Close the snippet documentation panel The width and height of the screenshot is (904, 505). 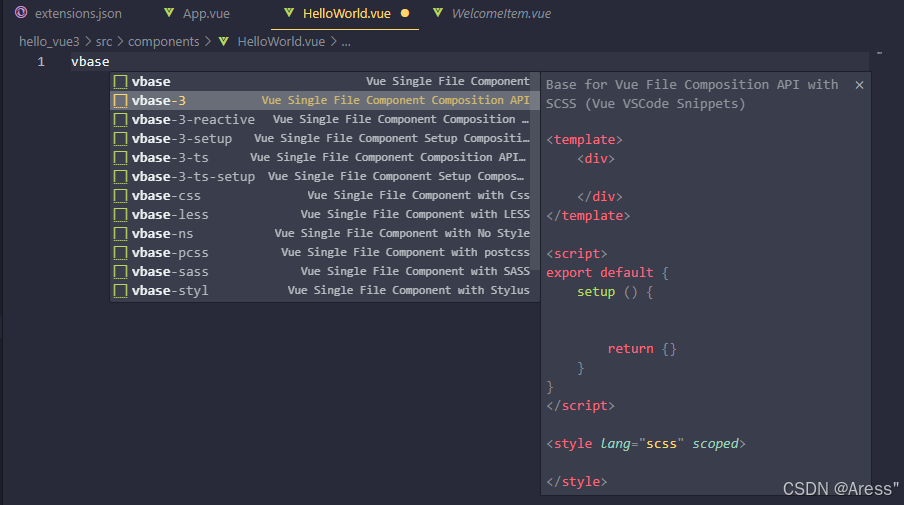pyautogui.click(x=859, y=85)
